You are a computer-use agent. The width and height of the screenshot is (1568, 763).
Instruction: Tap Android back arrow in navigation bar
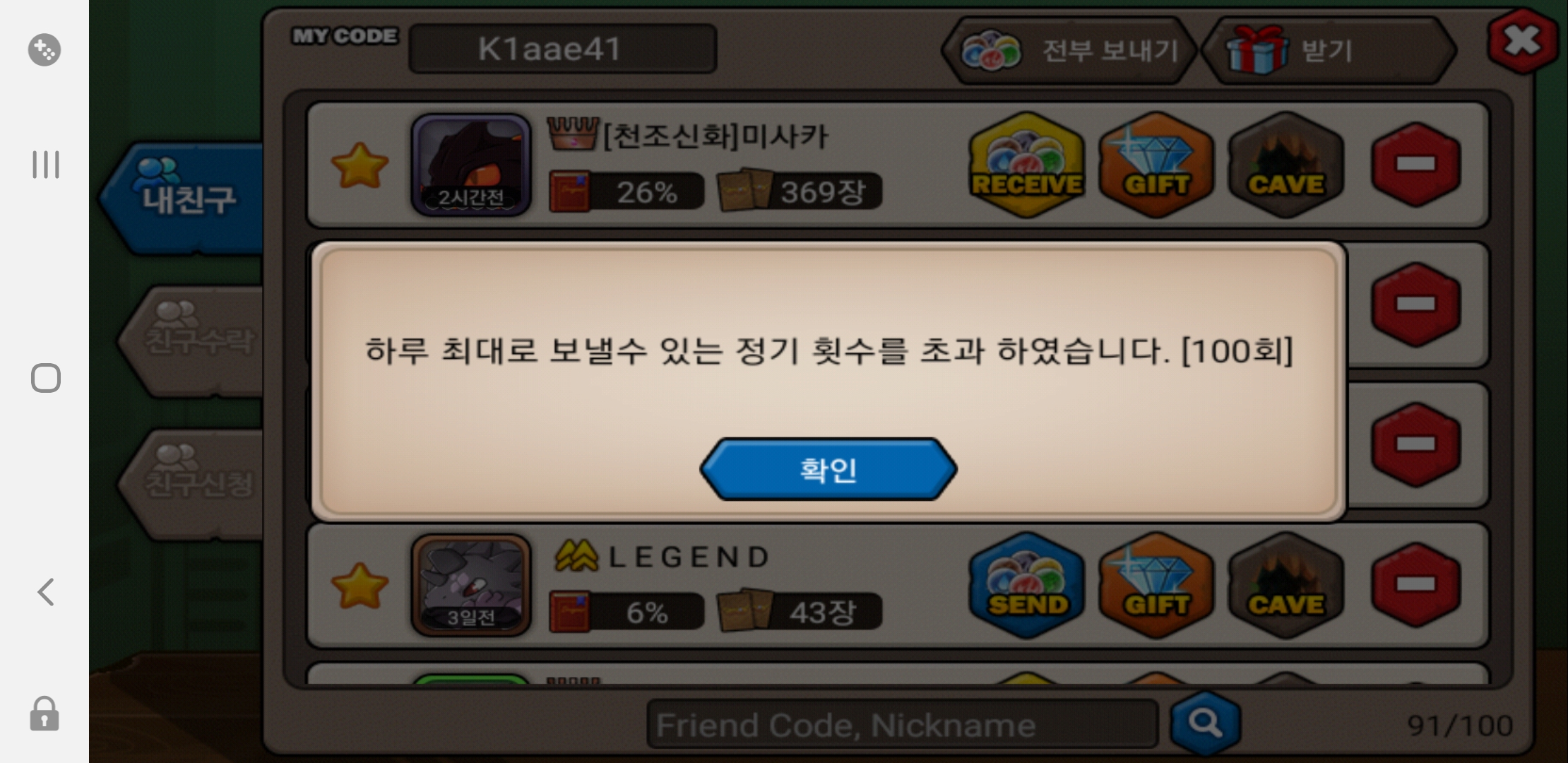(46, 592)
